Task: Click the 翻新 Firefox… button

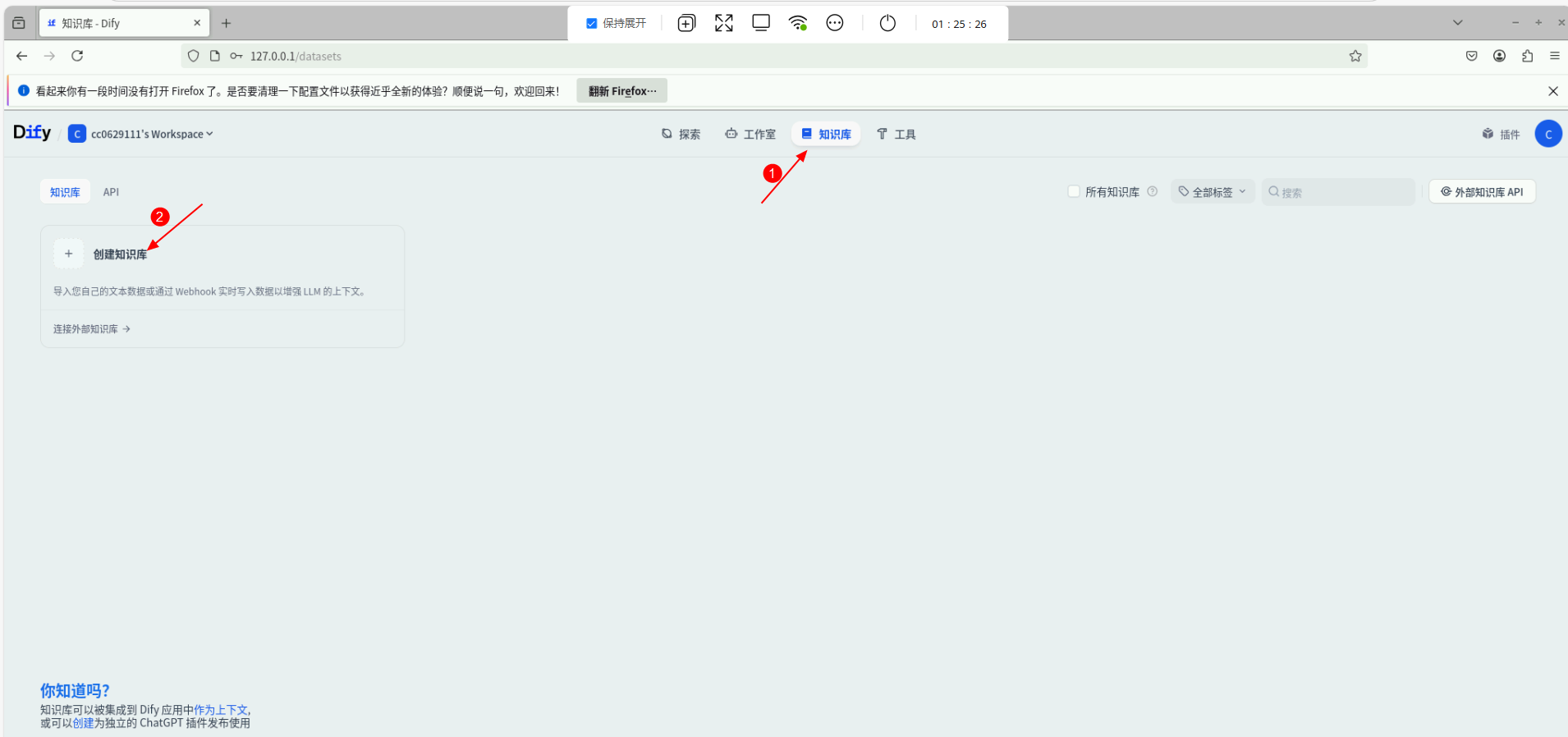Action: [622, 90]
